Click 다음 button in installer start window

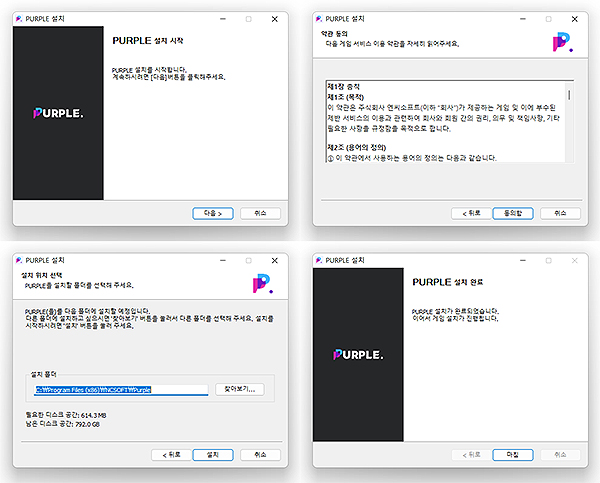(x=213, y=213)
